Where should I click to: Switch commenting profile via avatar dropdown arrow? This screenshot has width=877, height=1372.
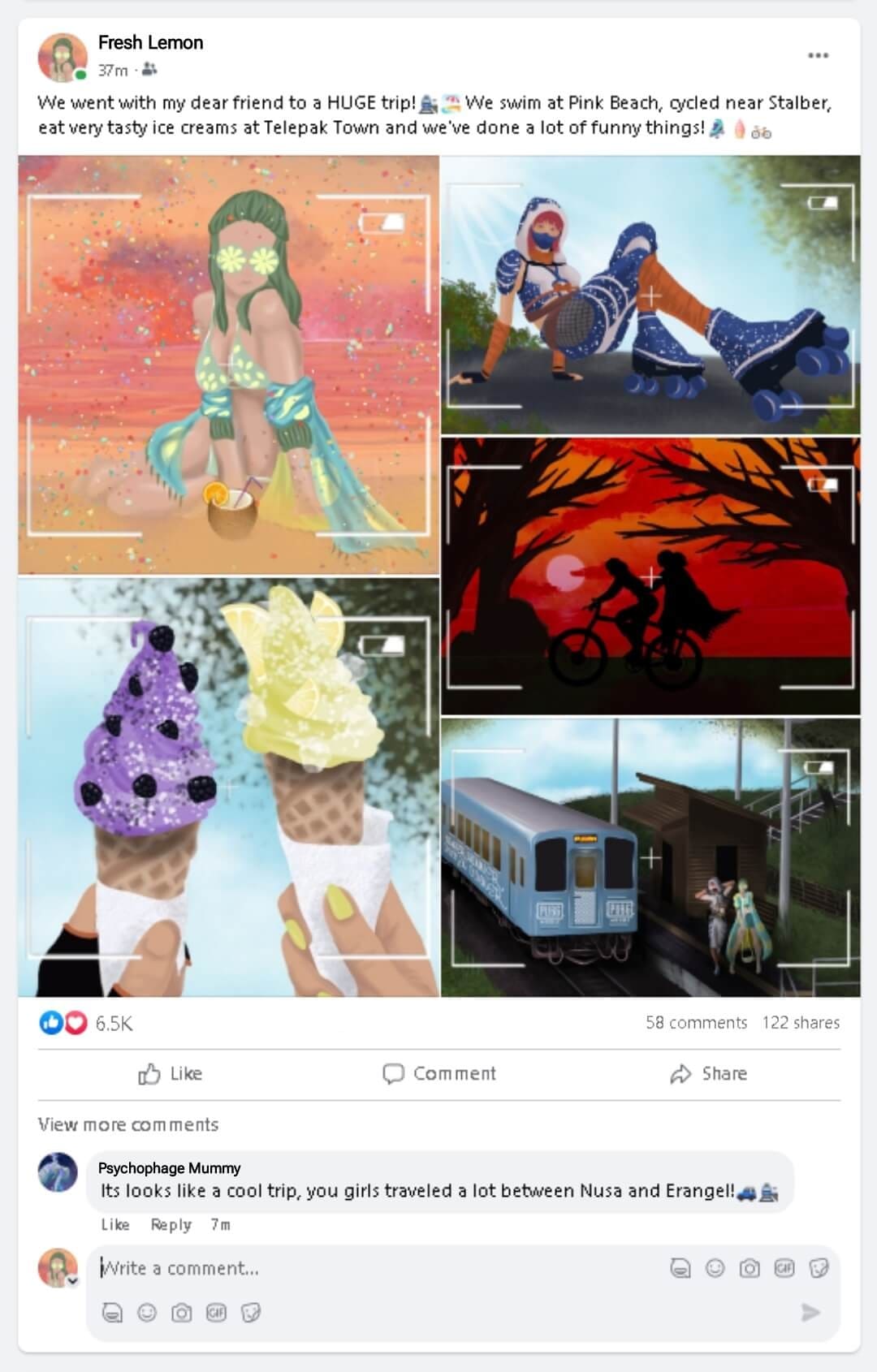72,1281
